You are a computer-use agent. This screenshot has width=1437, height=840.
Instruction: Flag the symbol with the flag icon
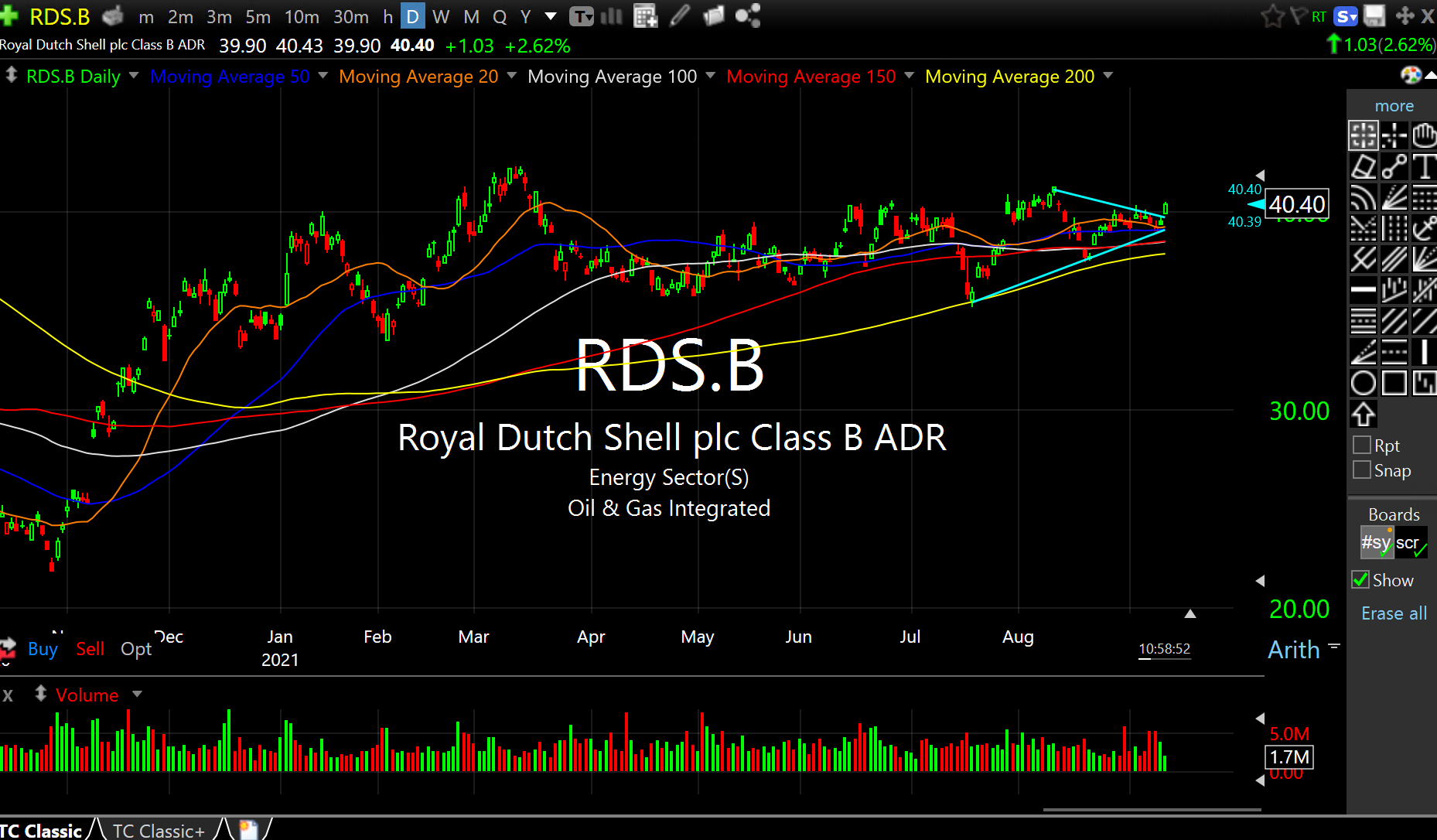pos(1299,16)
